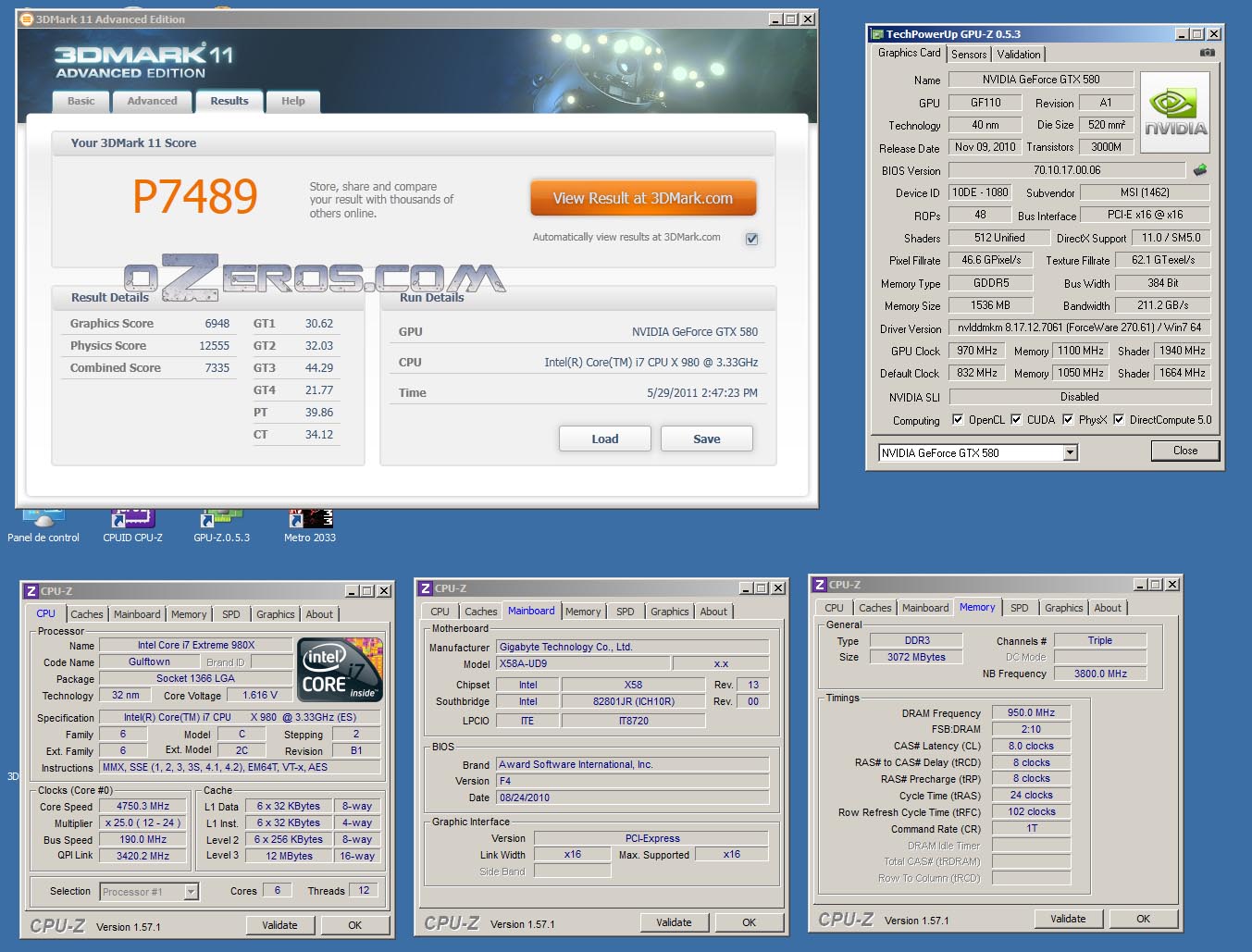Click the Graphics Score 6948 value
The height and width of the screenshot is (952, 1252).
point(217,324)
